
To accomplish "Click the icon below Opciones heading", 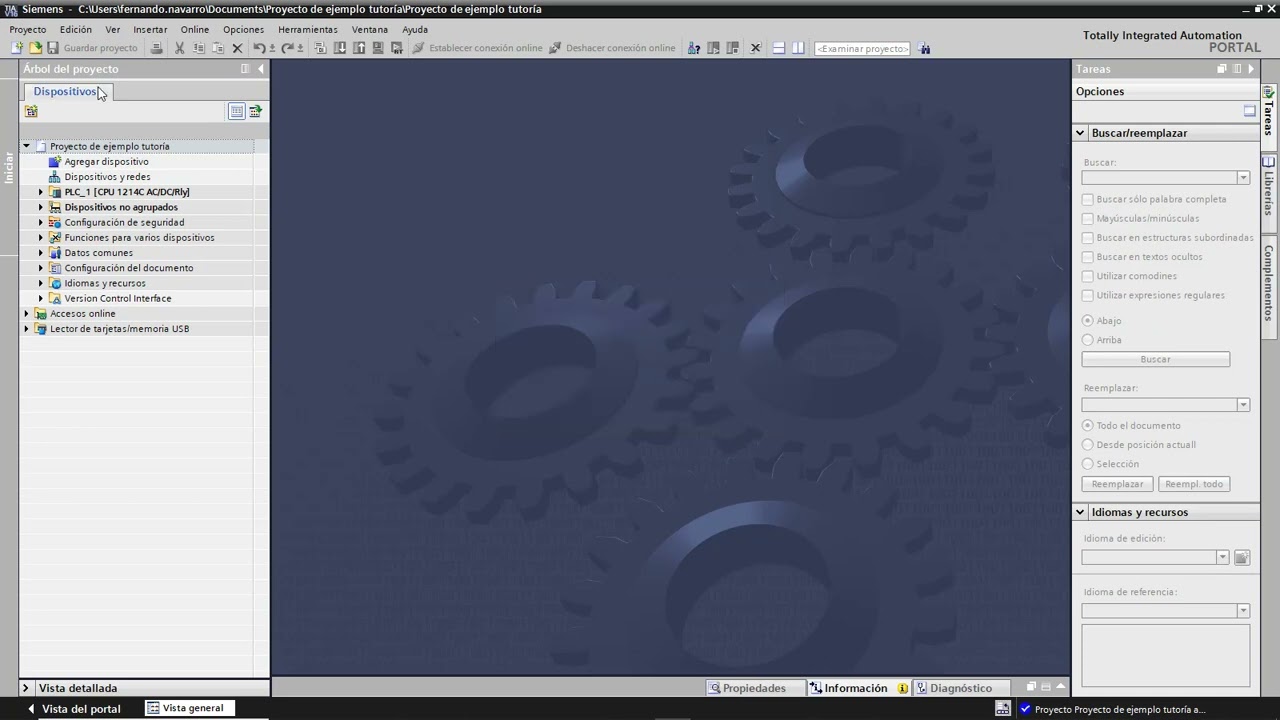I will (1250, 111).
